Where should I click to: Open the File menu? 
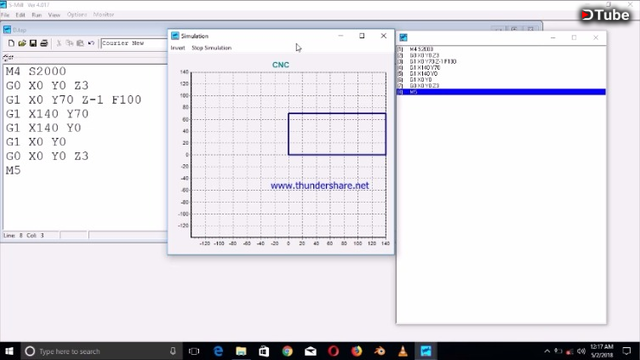tap(5, 15)
